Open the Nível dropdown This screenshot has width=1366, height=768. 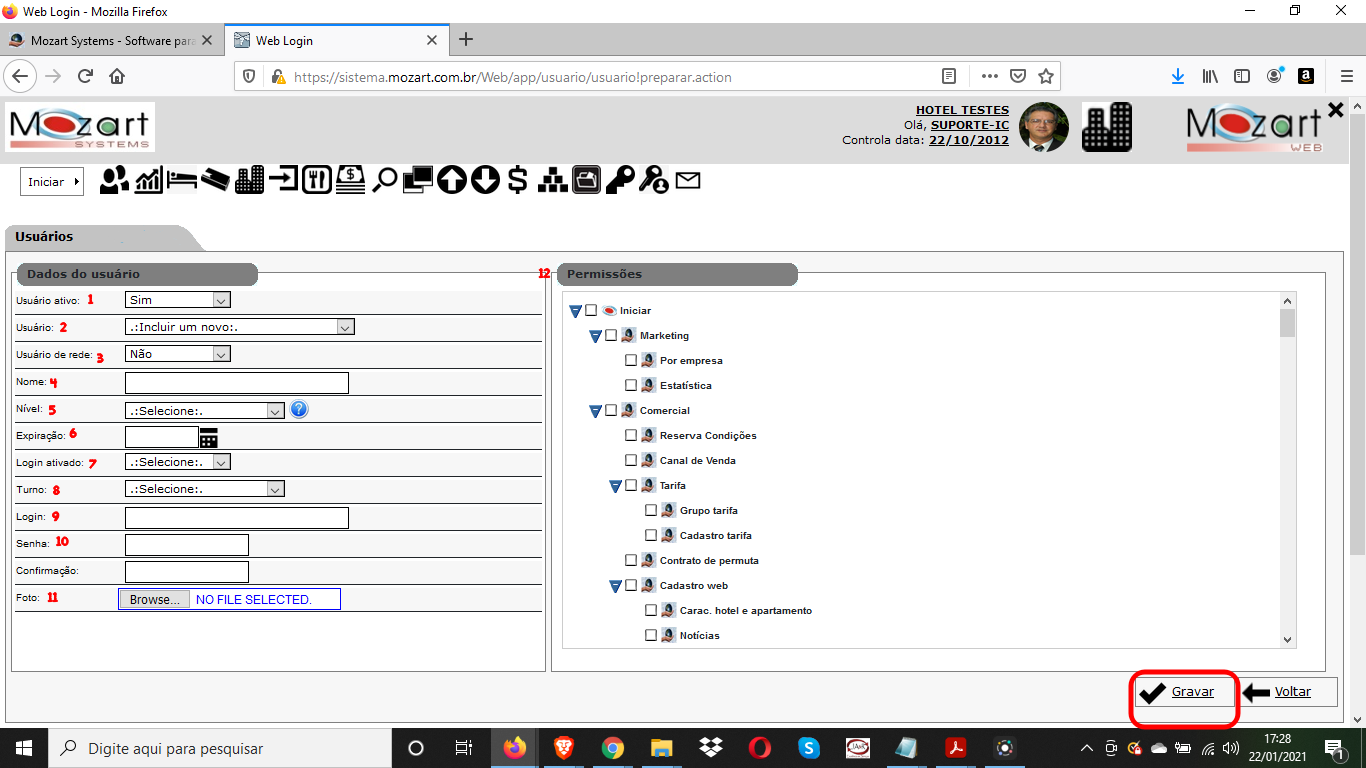coord(205,410)
